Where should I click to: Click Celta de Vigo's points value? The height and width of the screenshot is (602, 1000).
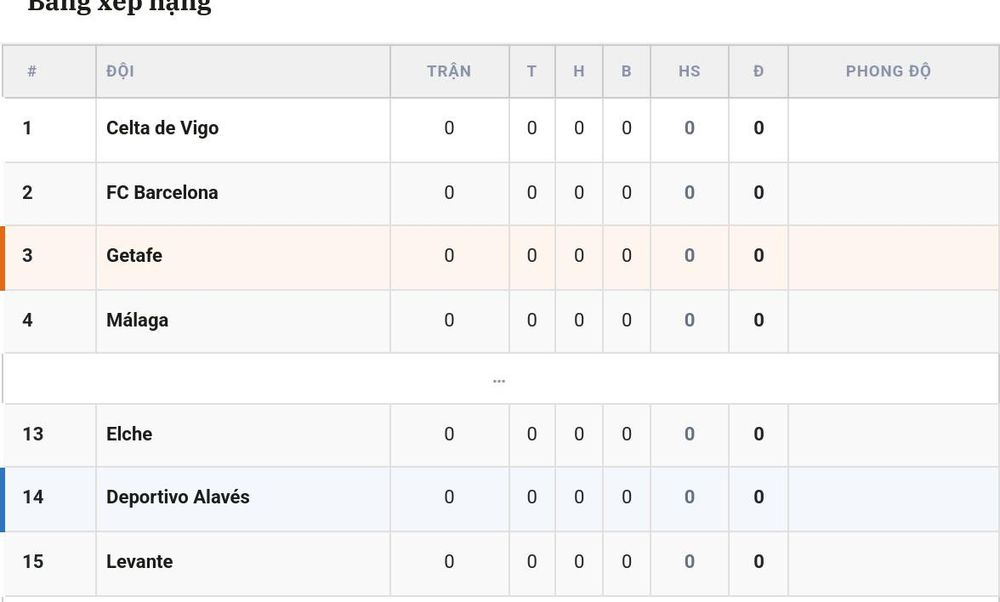(x=758, y=128)
